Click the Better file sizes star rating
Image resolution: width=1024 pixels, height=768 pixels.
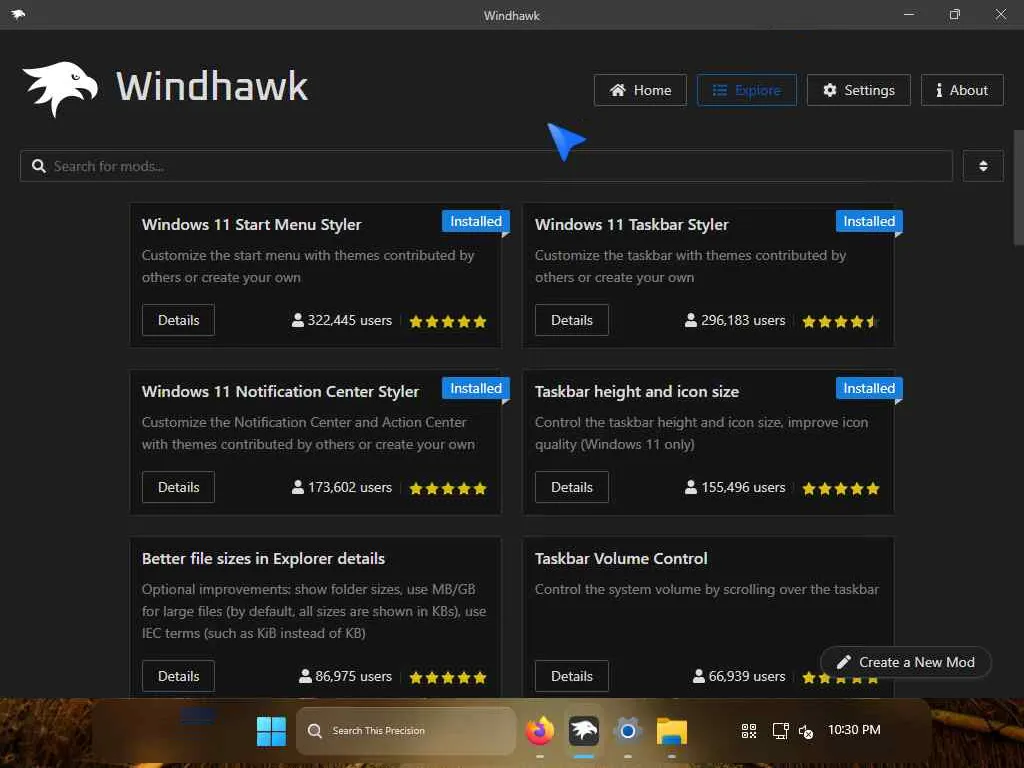click(448, 677)
